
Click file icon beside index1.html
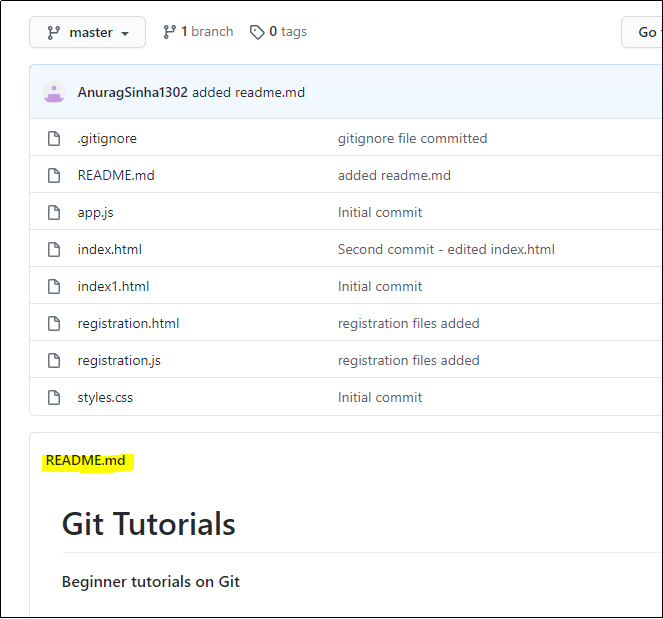[x=55, y=287]
